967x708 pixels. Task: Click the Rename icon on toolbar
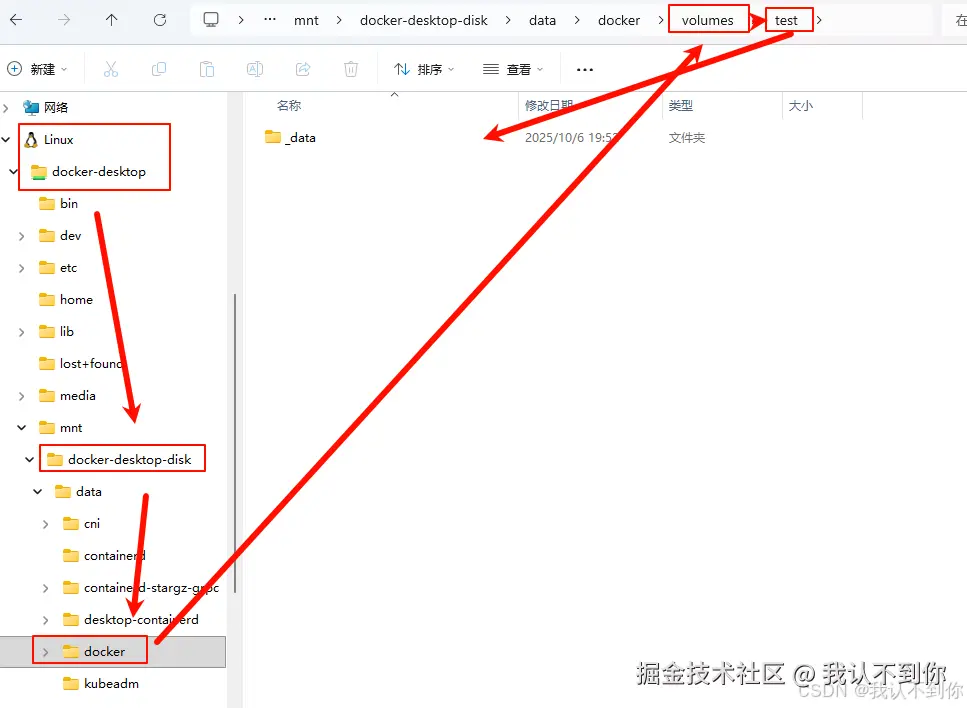click(254, 68)
